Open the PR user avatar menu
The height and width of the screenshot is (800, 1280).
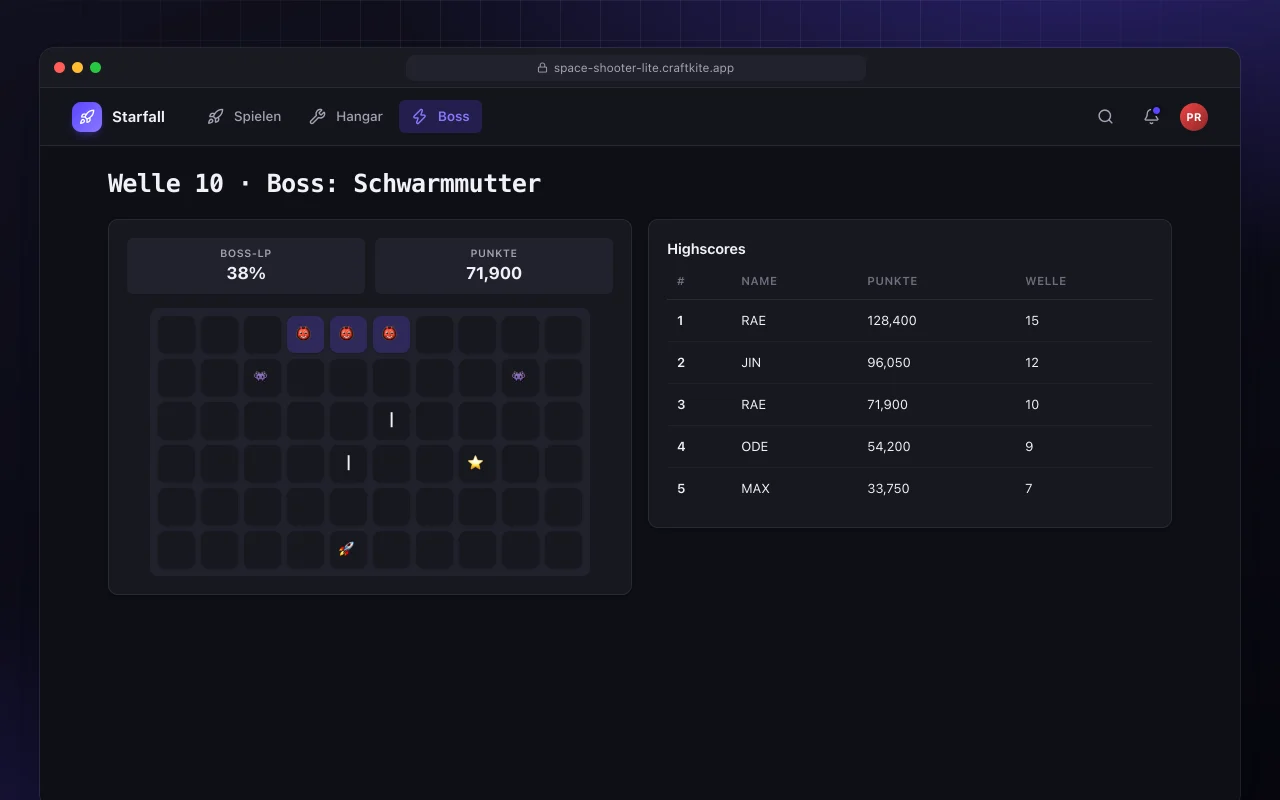1193,117
